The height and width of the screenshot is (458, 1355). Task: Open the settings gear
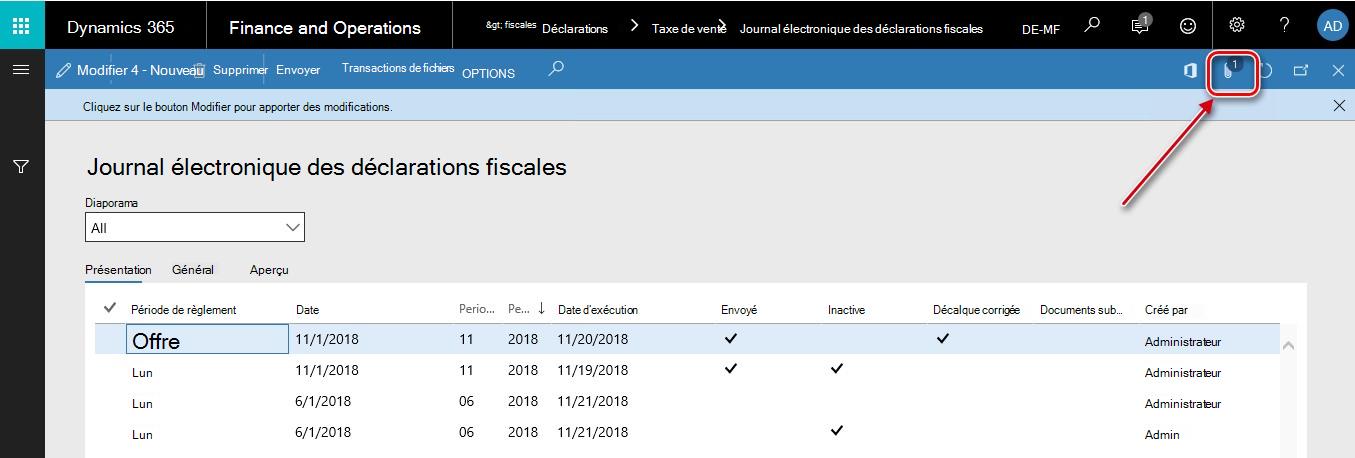tap(1237, 25)
